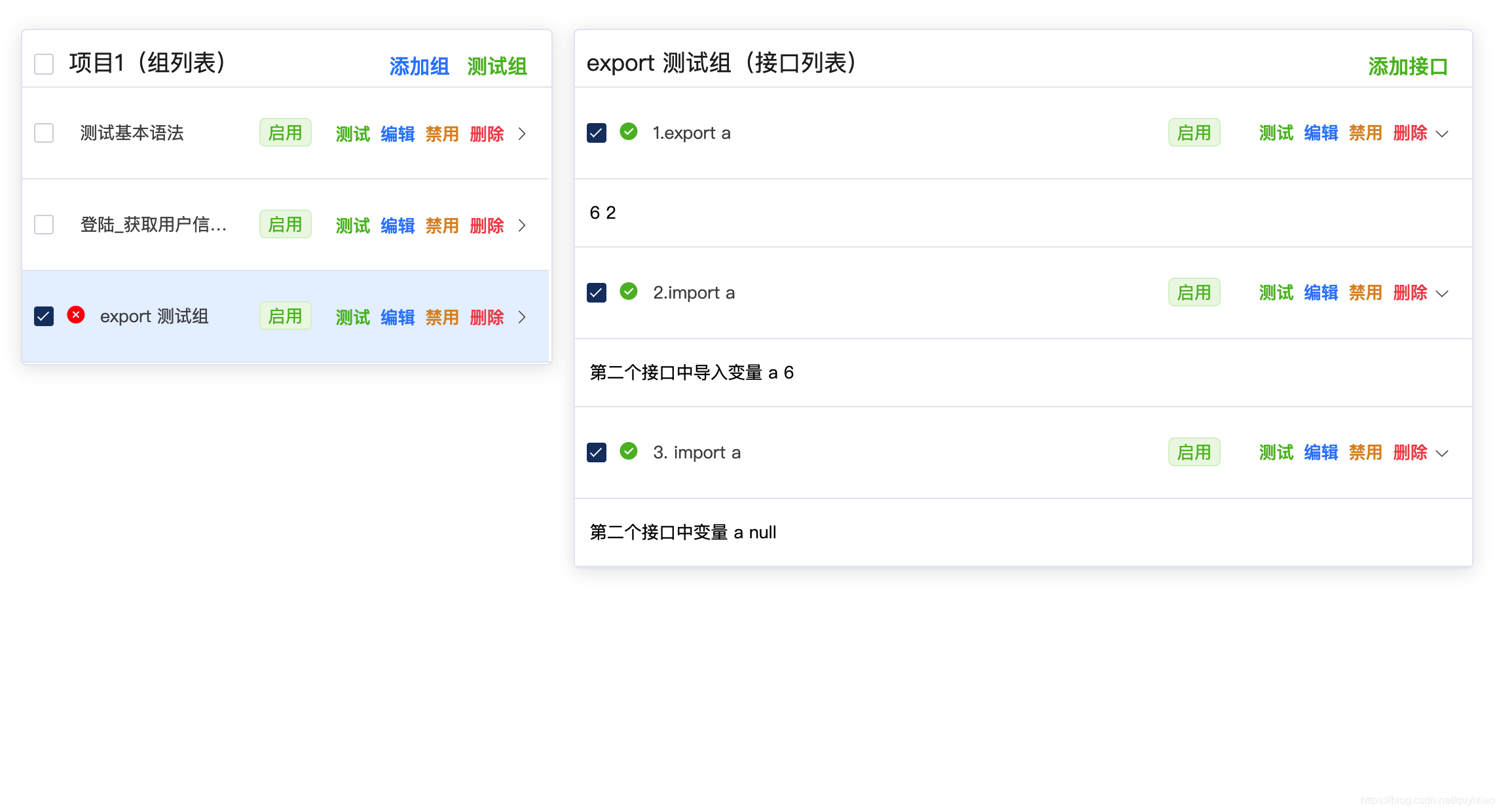
Task: Collapse 2.import a result with down chevron
Action: [x=1442, y=293]
